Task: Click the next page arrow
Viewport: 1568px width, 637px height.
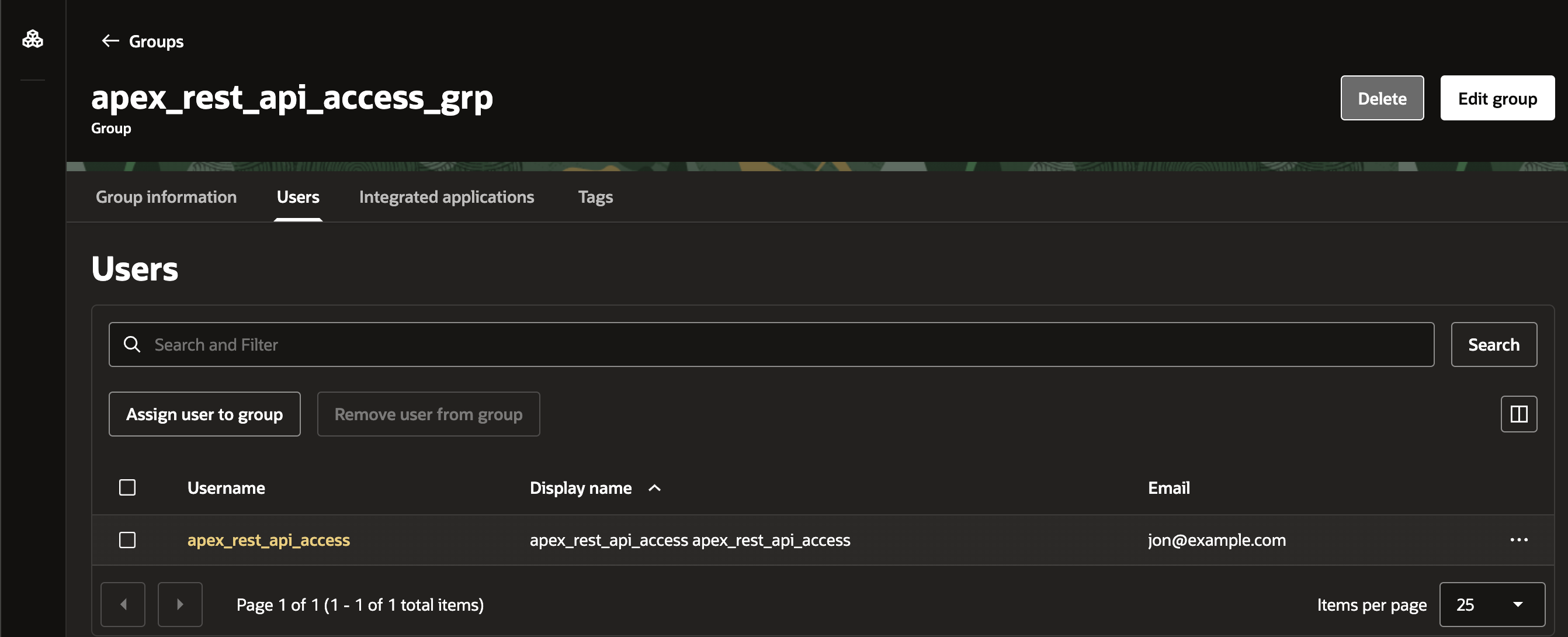Action: tap(179, 604)
